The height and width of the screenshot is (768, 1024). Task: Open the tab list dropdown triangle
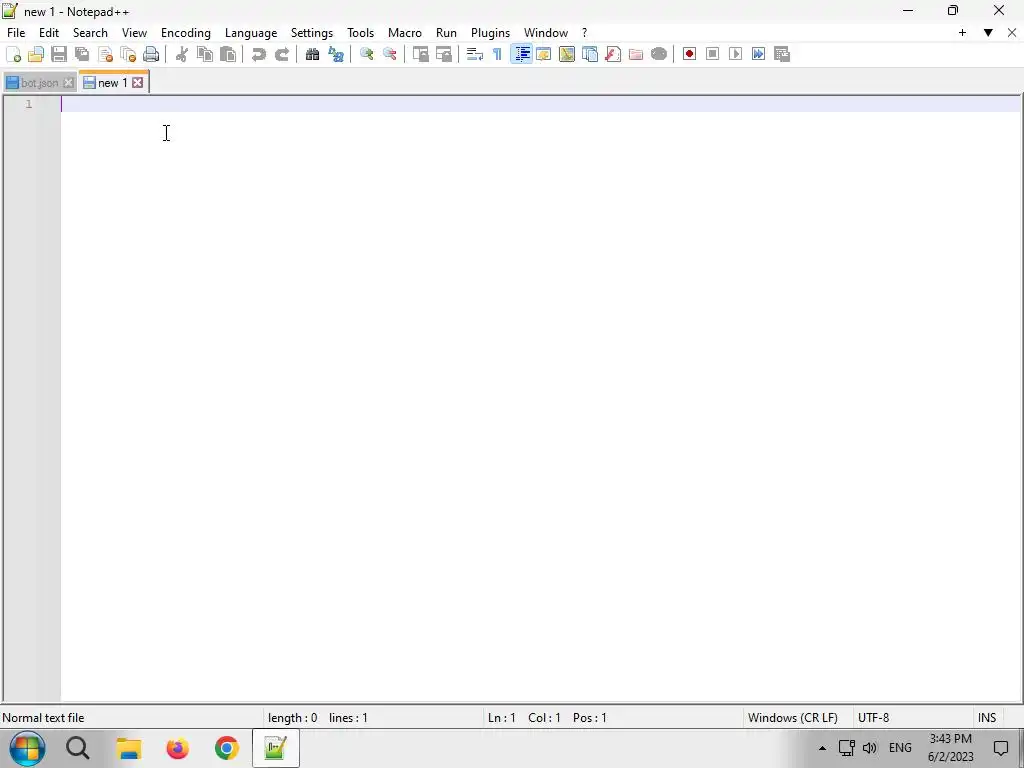click(988, 33)
